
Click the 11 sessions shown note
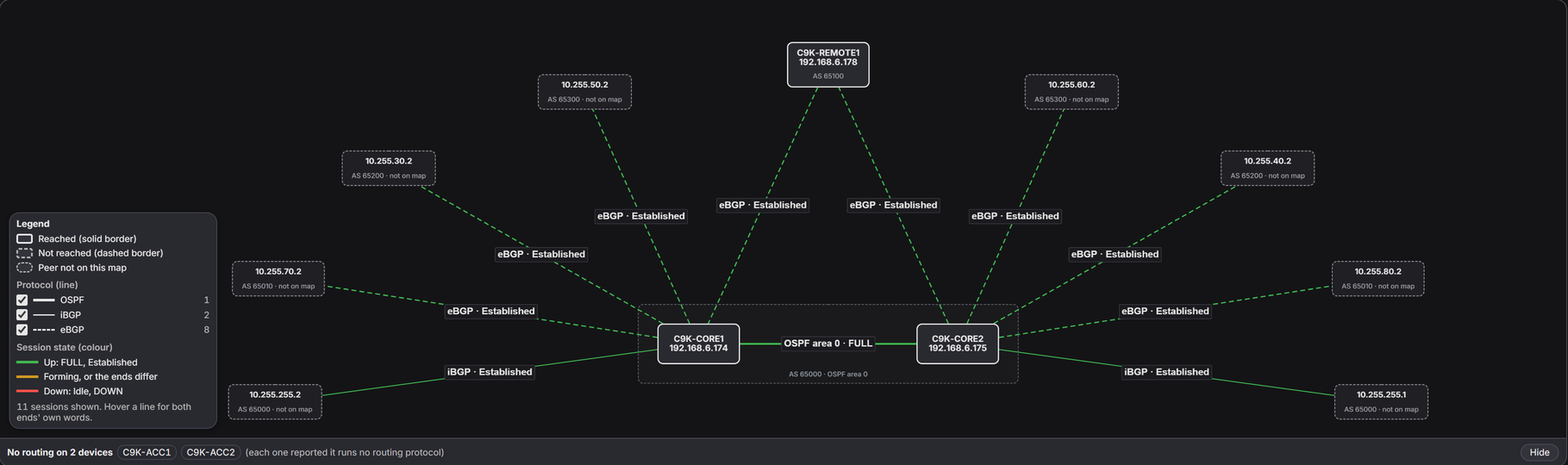tap(103, 412)
